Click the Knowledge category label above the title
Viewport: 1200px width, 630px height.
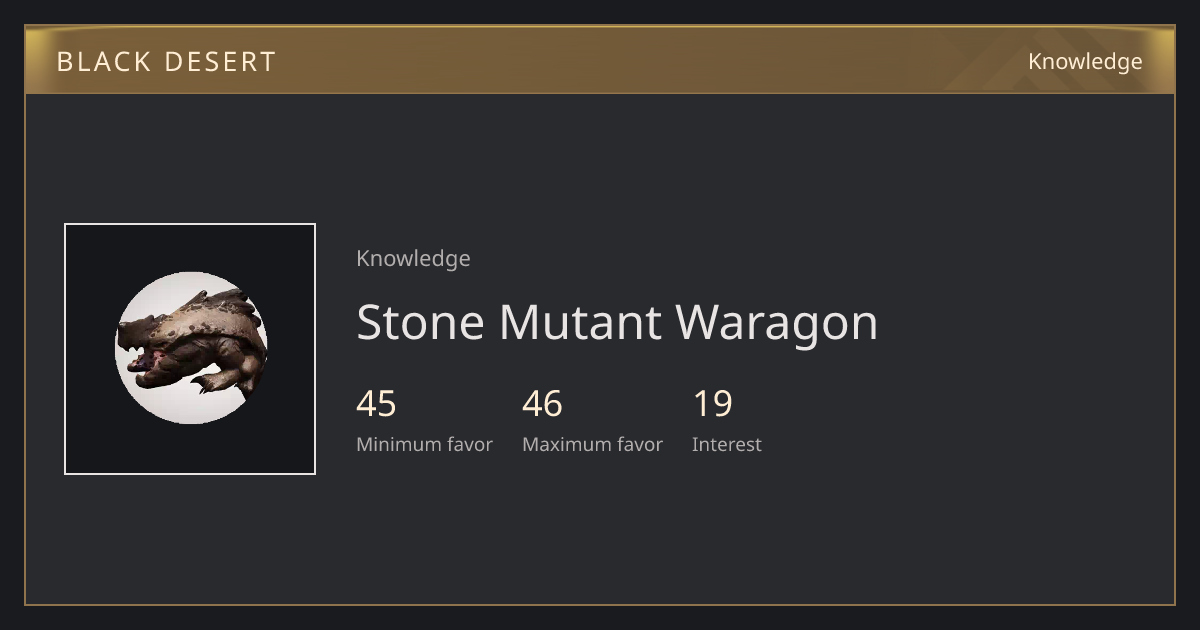(413, 258)
